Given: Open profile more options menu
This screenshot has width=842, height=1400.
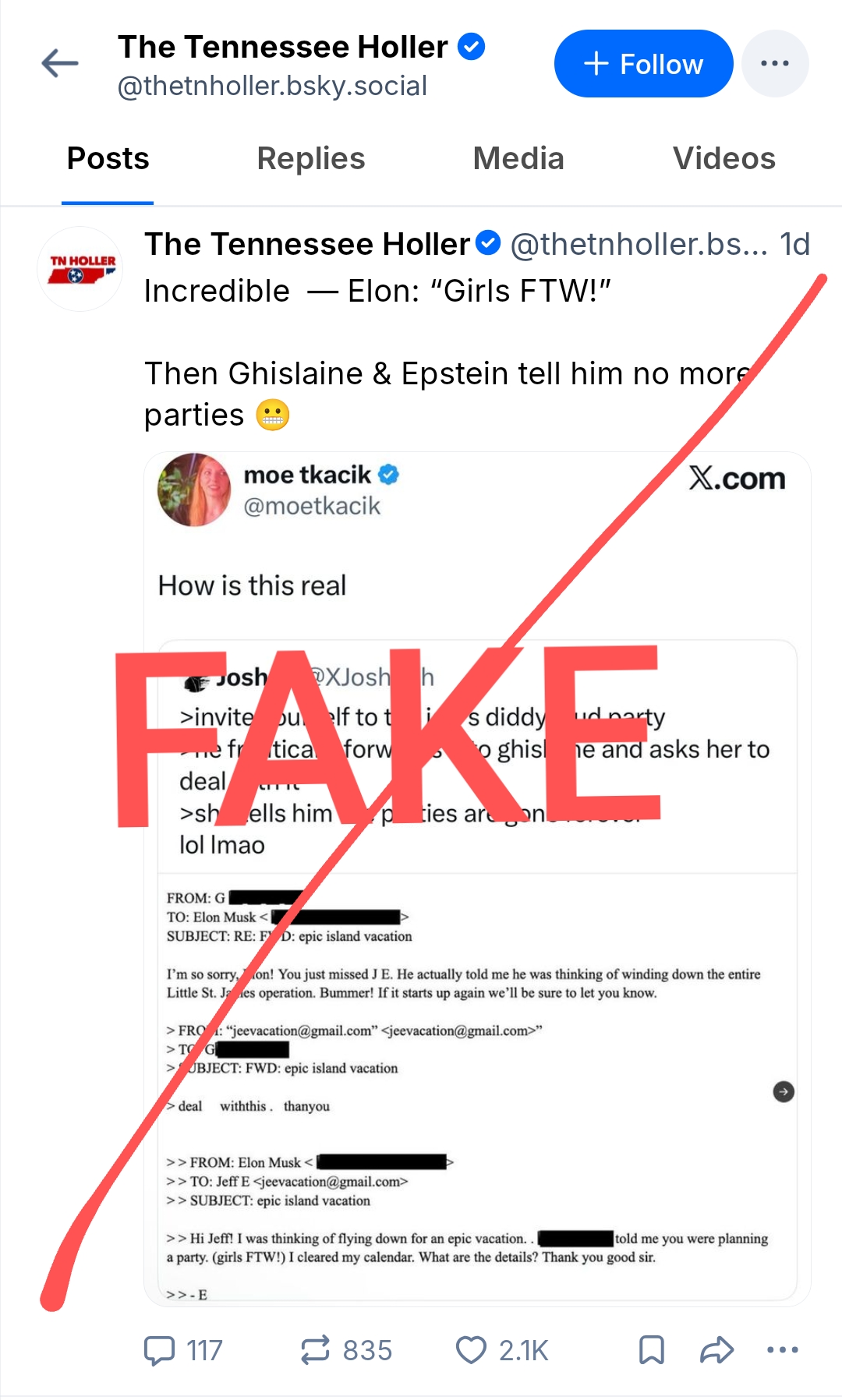Looking at the screenshot, I should tap(774, 64).
